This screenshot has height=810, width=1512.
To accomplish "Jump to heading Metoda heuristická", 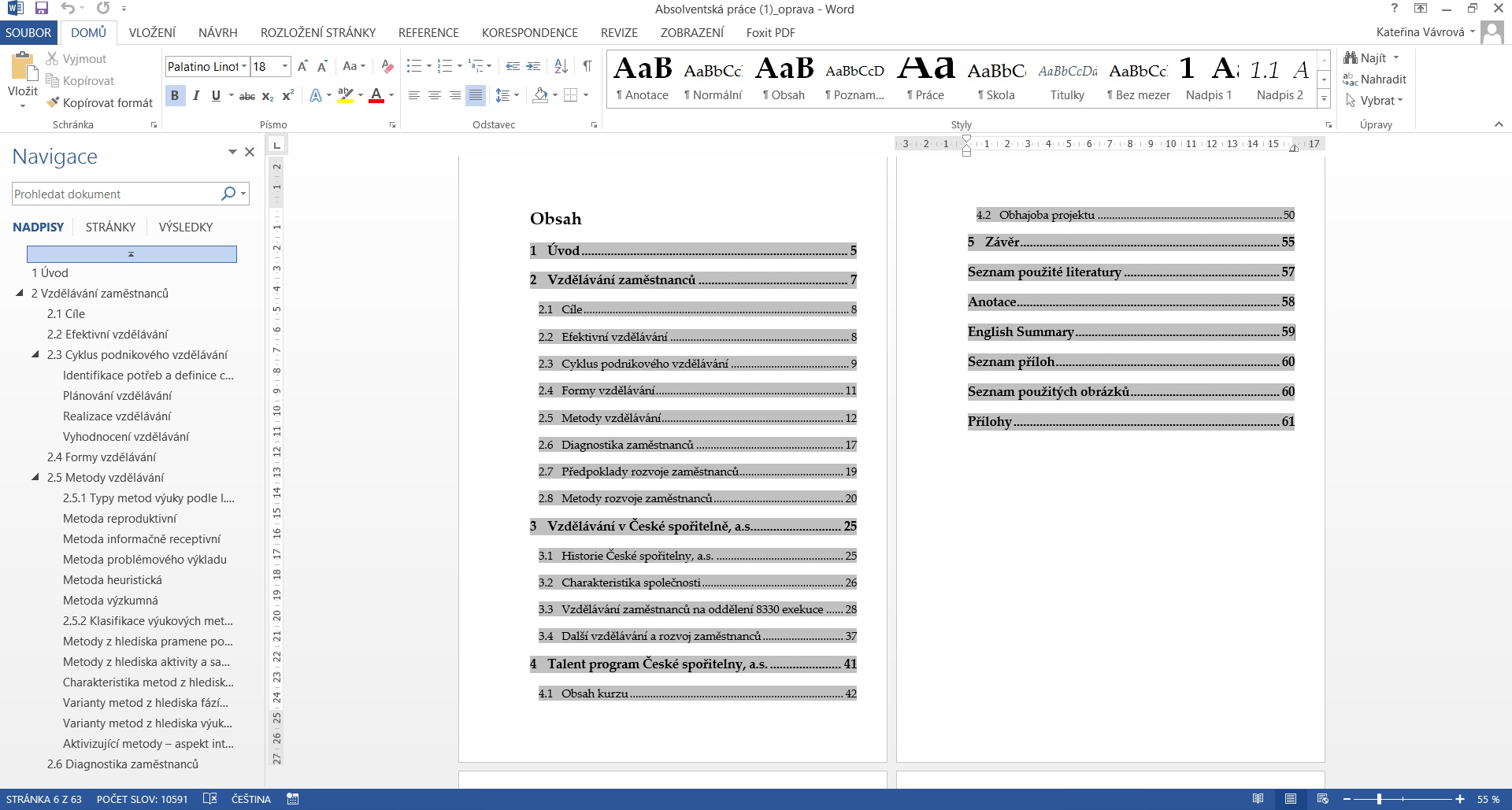I will coord(113,579).
